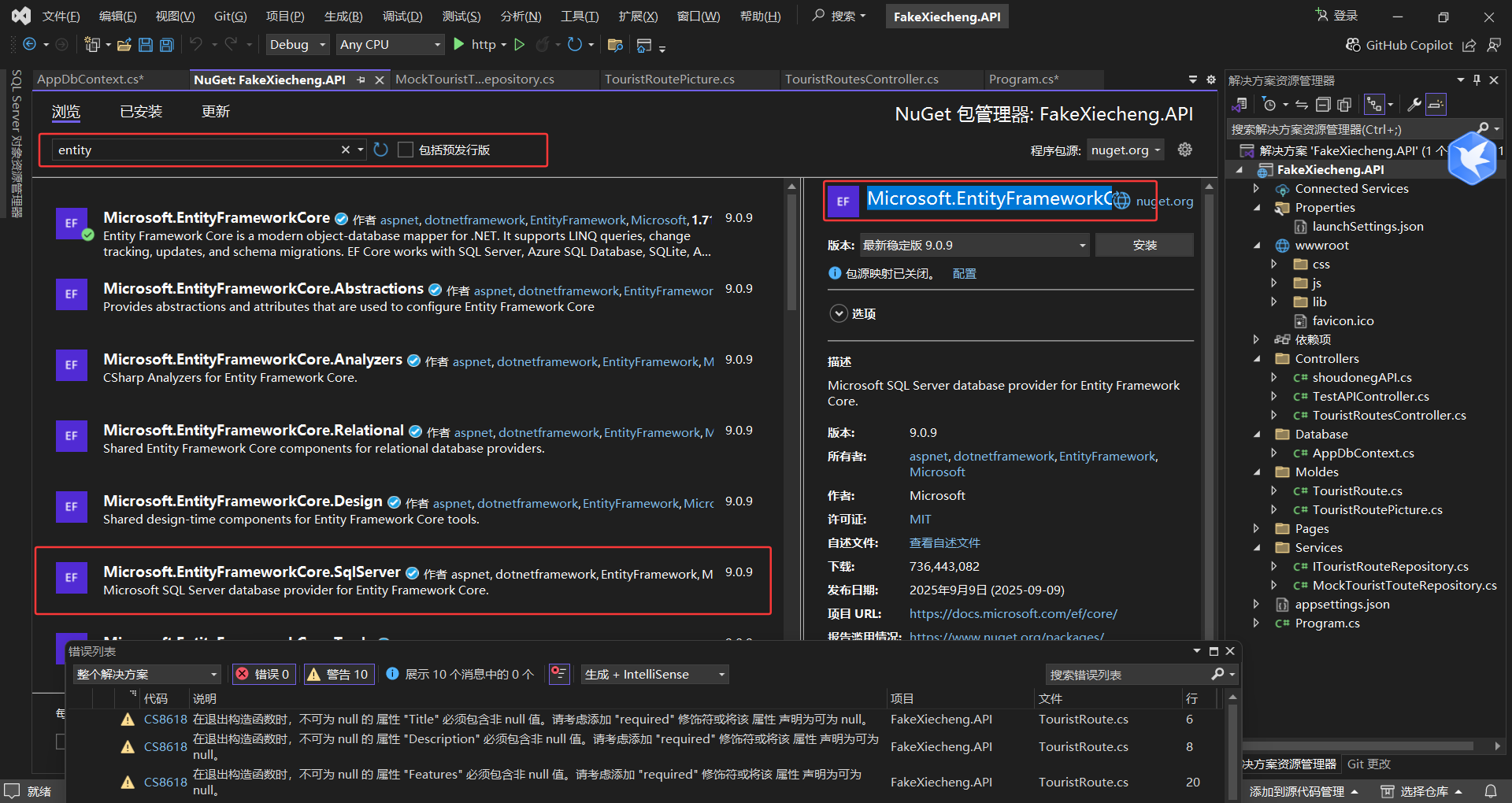
Task: Click the tab window settings gear icon
Action: pos(1211,80)
